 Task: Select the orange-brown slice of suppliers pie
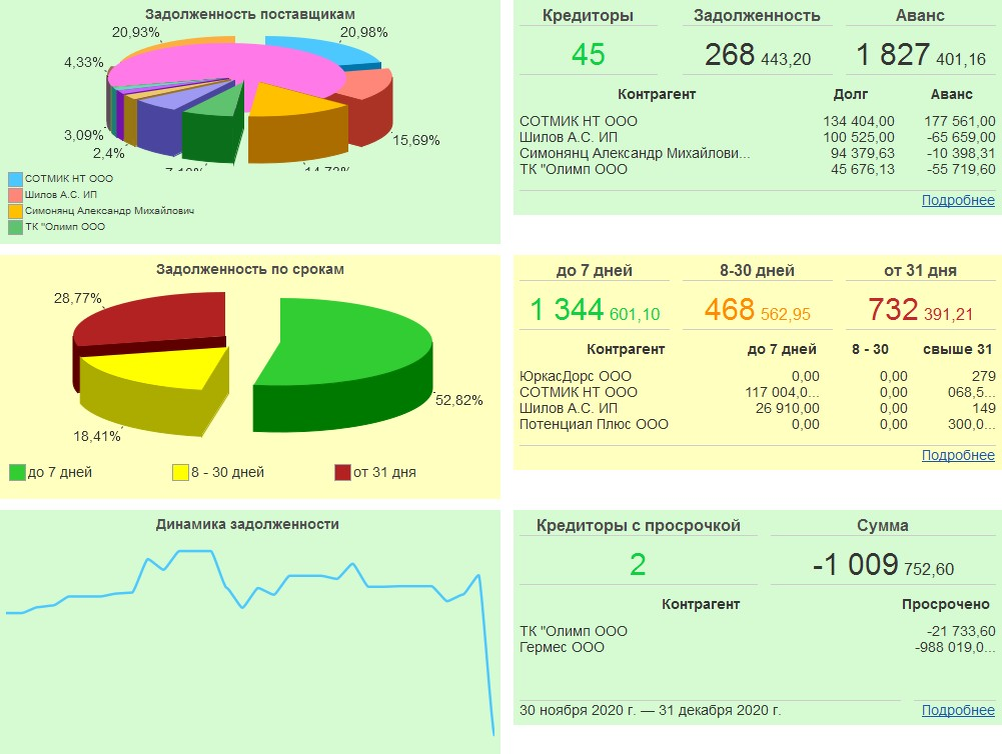pos(297,125)
